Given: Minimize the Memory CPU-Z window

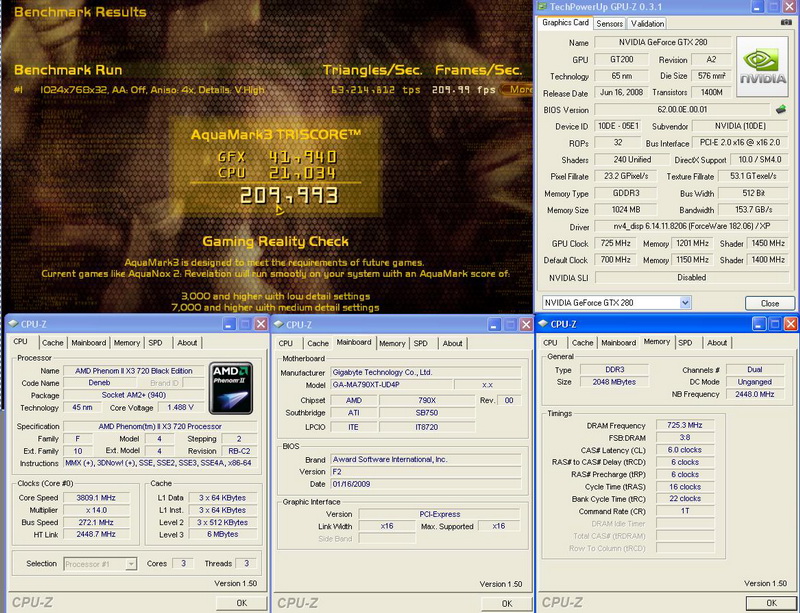Looking at the screenshot, I should coord(758,324).
